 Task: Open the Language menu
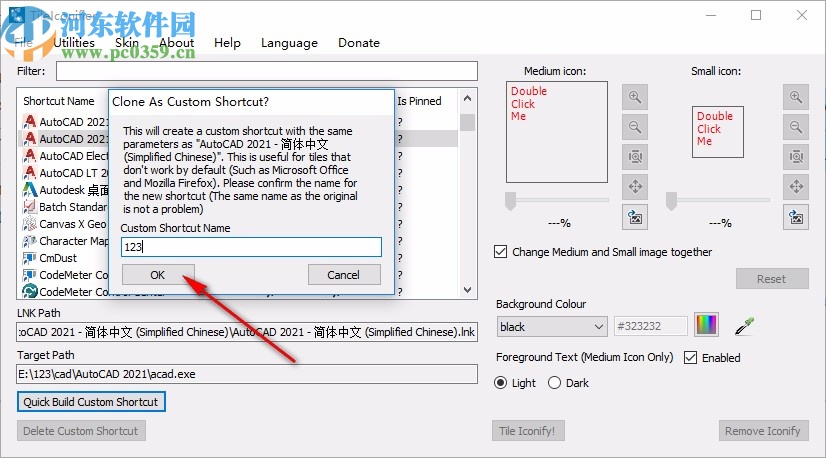289,43
